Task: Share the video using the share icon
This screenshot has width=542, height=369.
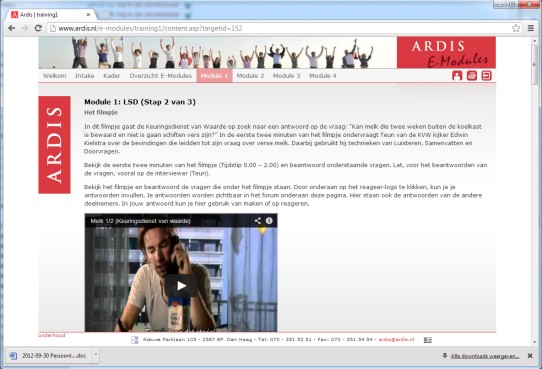Action: click(258, 220)
